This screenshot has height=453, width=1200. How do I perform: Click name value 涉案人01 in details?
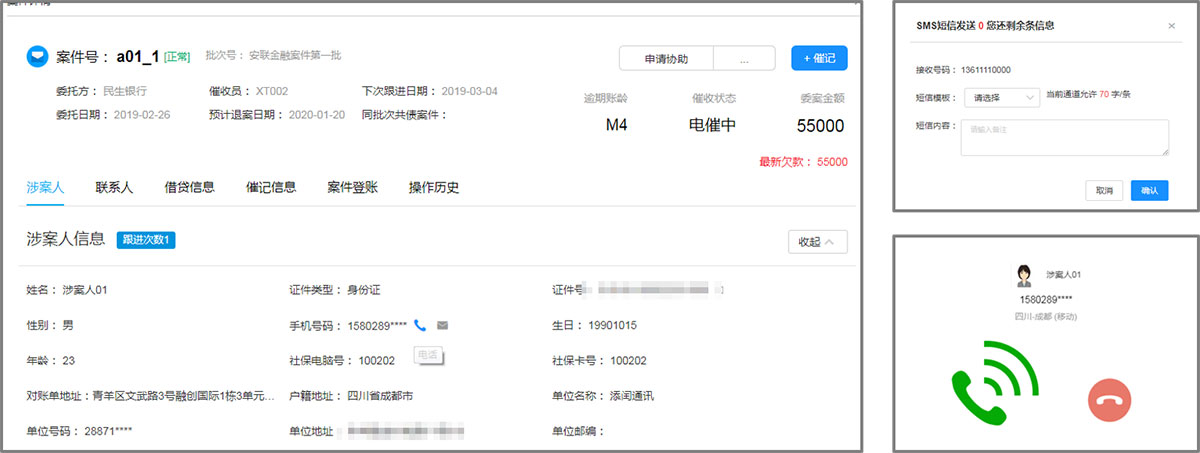tap(85, 290)
